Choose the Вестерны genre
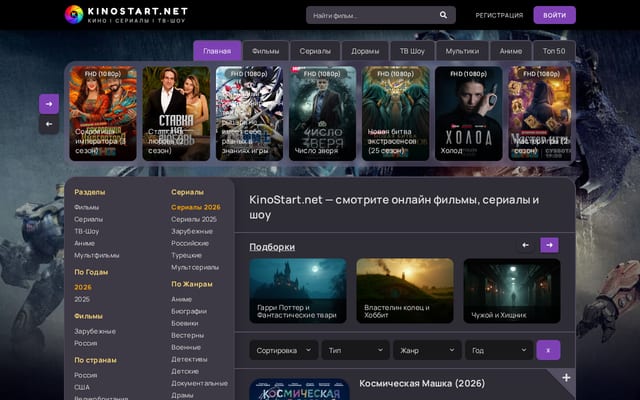Screen dimensions: 640x400 (x=187, y=336)
